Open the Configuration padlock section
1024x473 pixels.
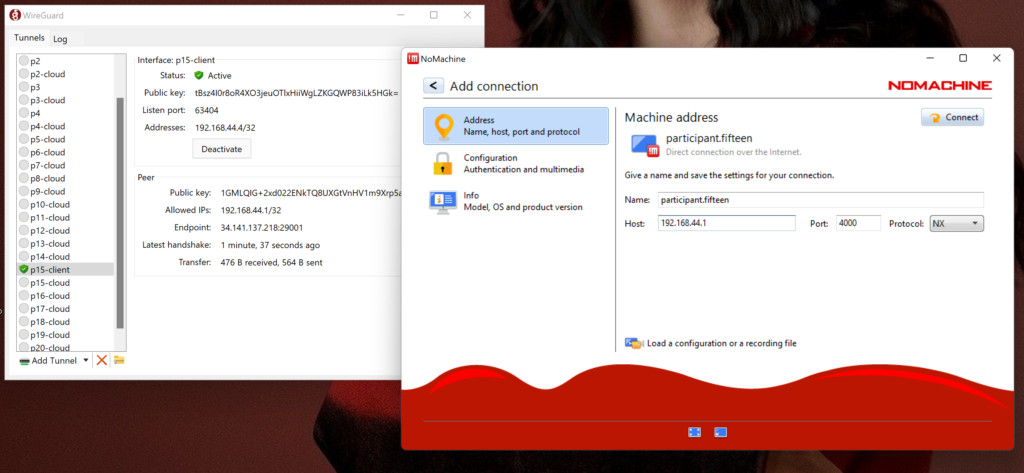pos(443,164)
